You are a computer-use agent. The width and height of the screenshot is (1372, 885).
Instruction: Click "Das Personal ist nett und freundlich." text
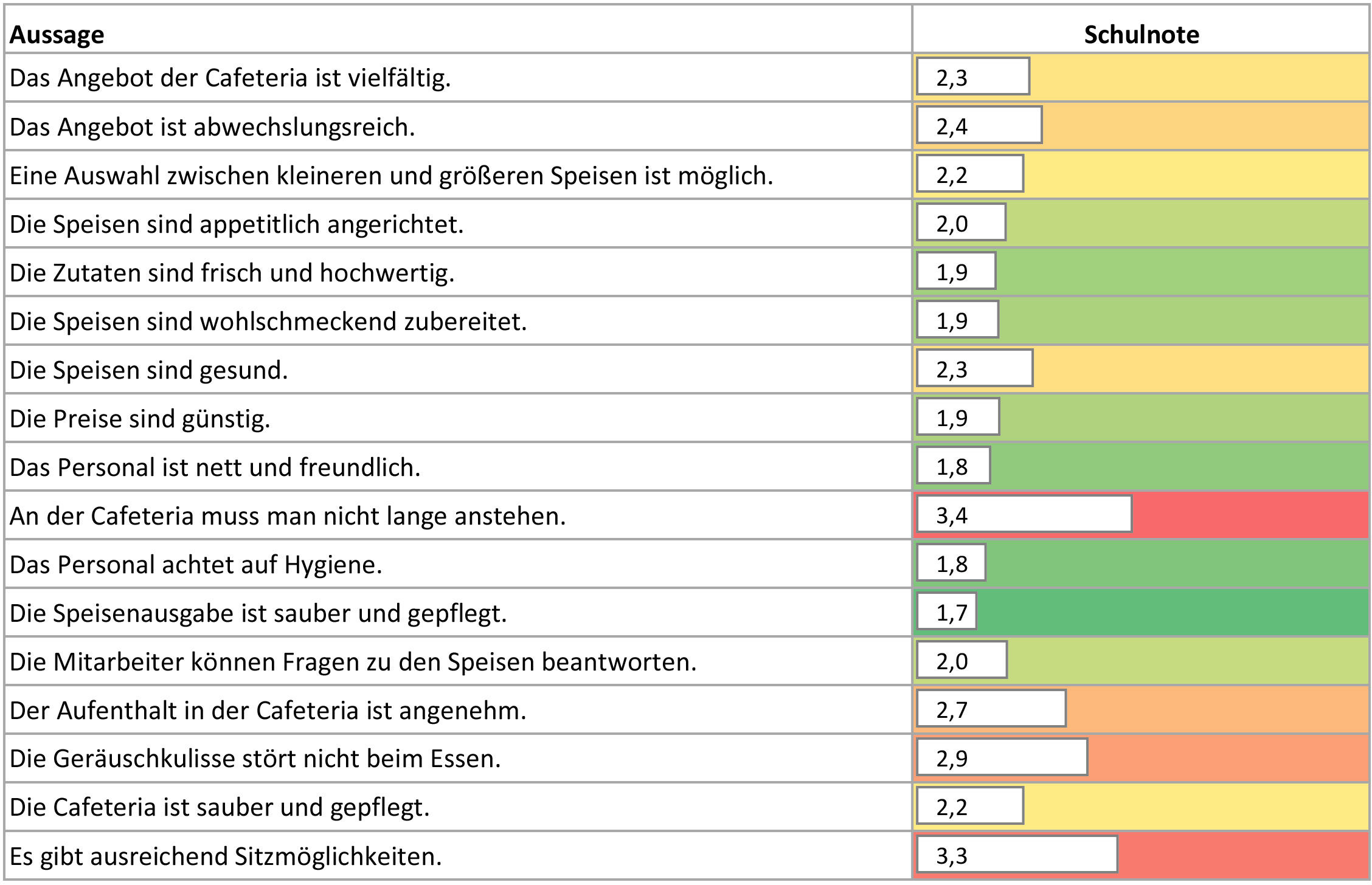pos(215,467)
